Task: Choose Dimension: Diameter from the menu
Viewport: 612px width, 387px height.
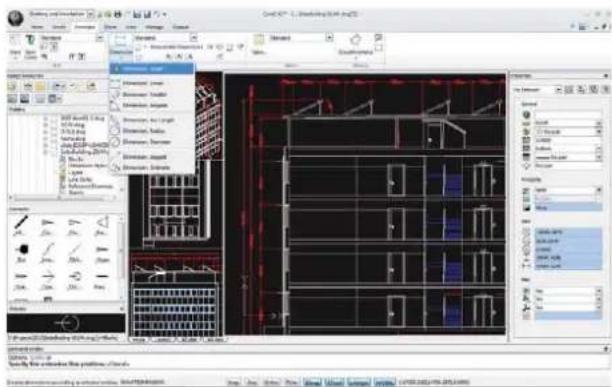Action: (x=152, y=142)
